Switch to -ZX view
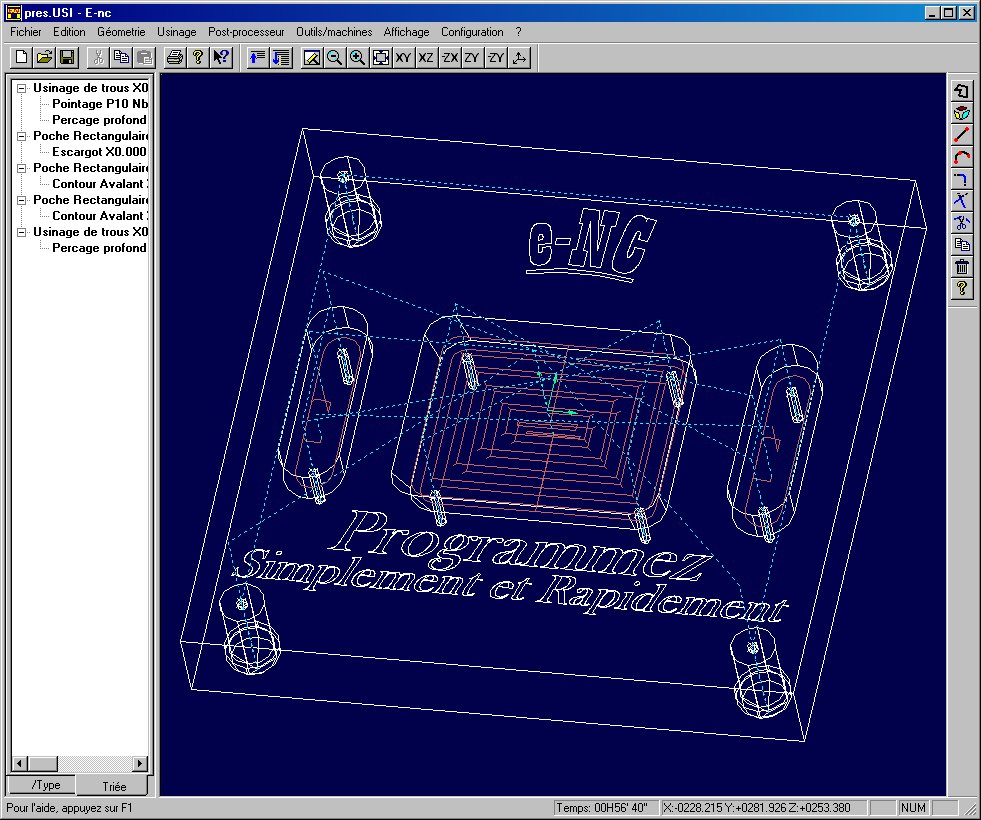 (x=449, y=58)
